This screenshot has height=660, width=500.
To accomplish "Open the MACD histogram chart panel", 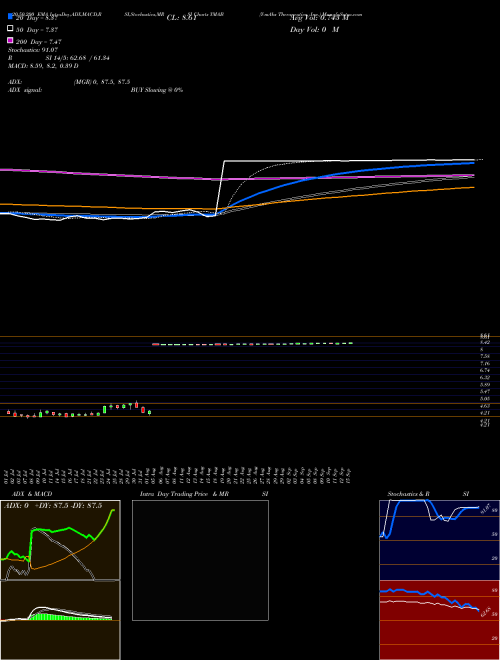I will click(x=60, y=620).
